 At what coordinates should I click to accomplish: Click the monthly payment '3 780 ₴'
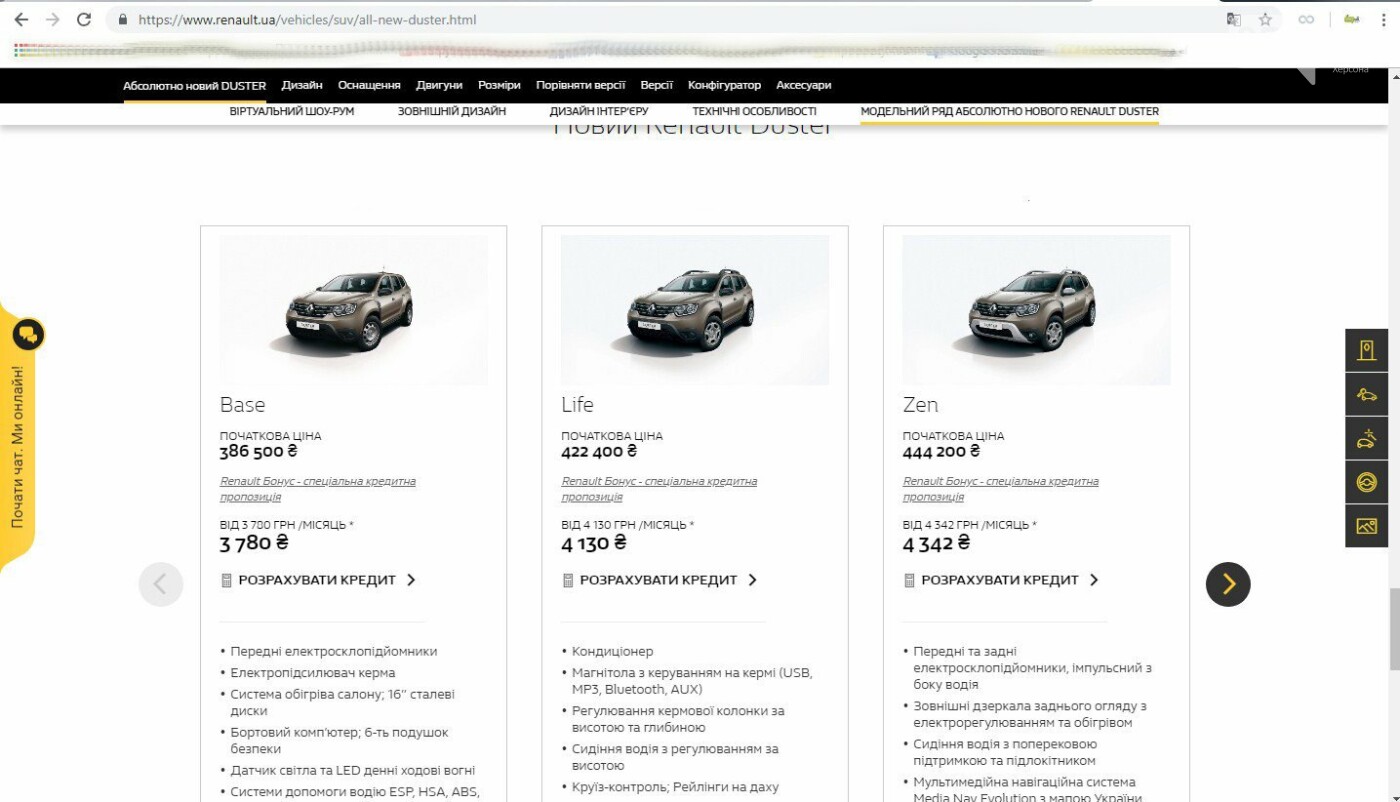click(x=255, y=543)
